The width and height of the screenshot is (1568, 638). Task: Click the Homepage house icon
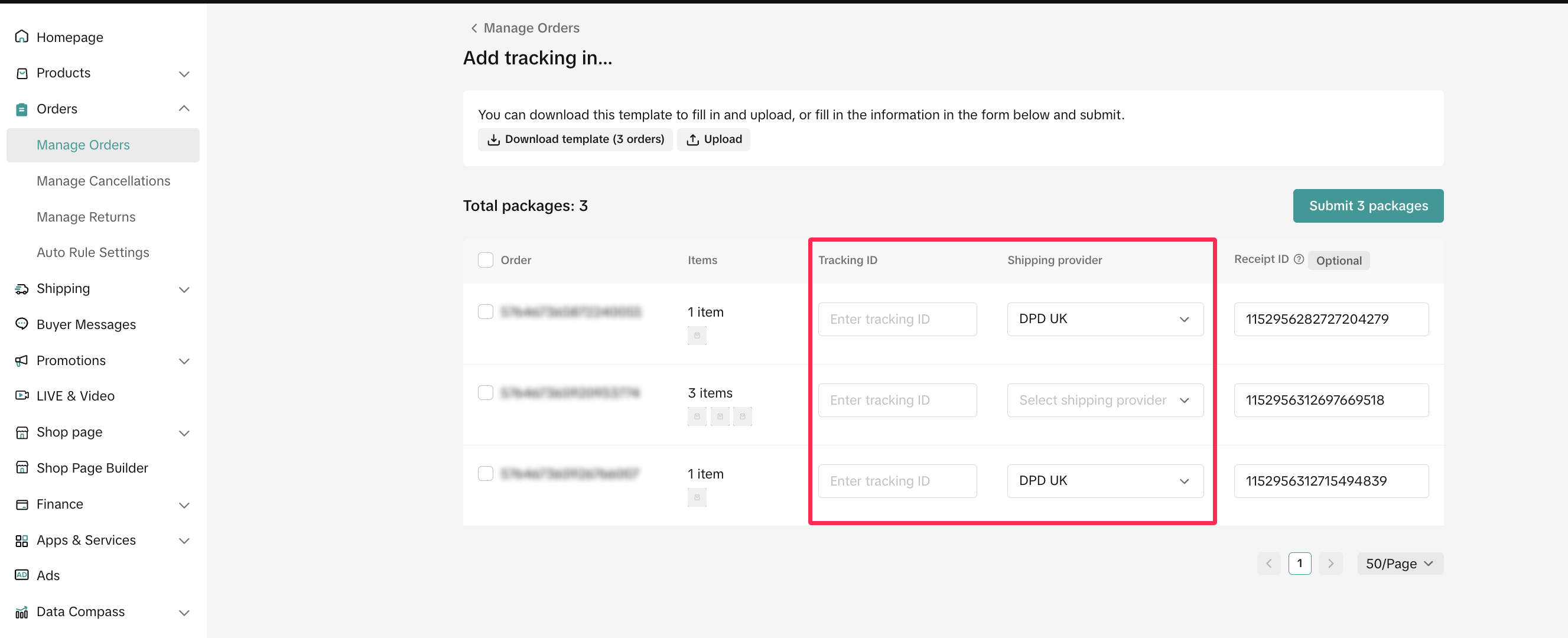[x=21, y=37]
